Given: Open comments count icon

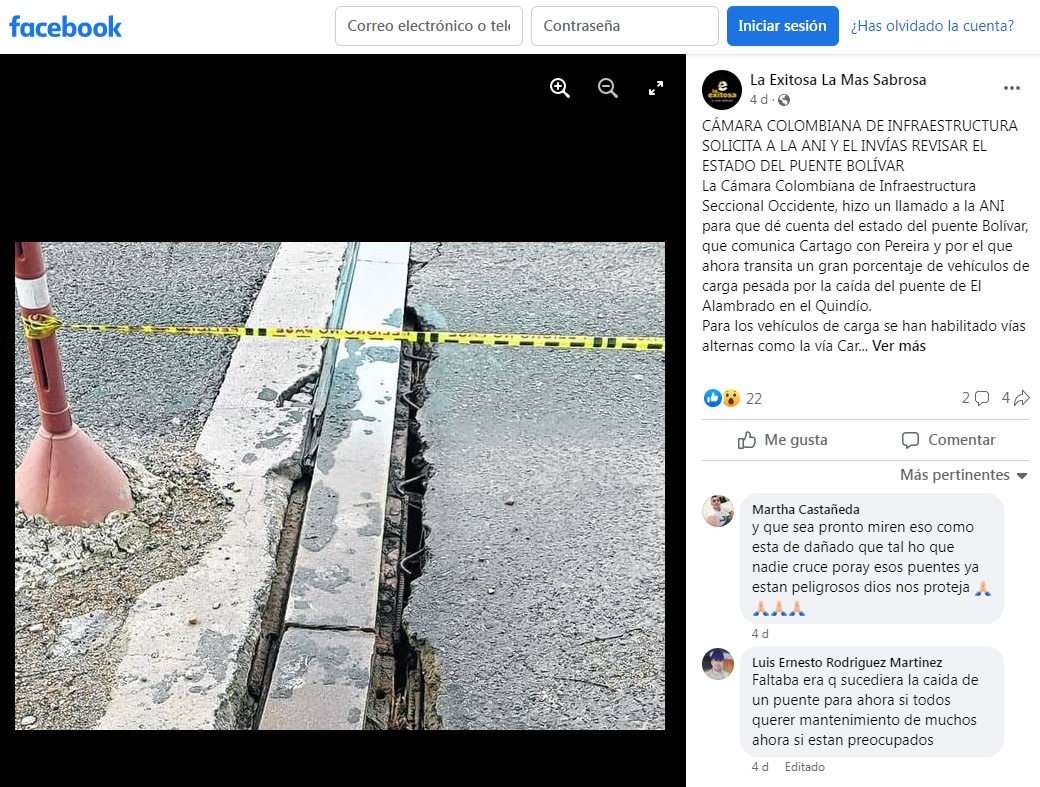Looking at the screenshot, I should coord(976,398).
